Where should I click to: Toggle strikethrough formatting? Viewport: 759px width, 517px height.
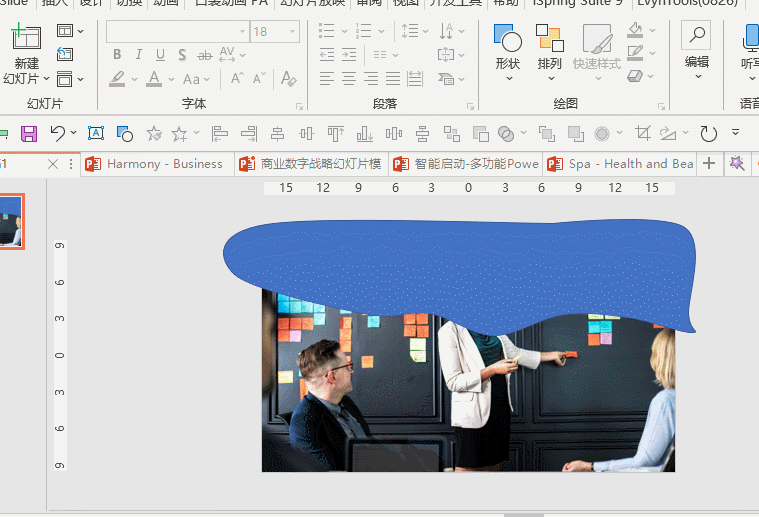[x=205, y=55]
